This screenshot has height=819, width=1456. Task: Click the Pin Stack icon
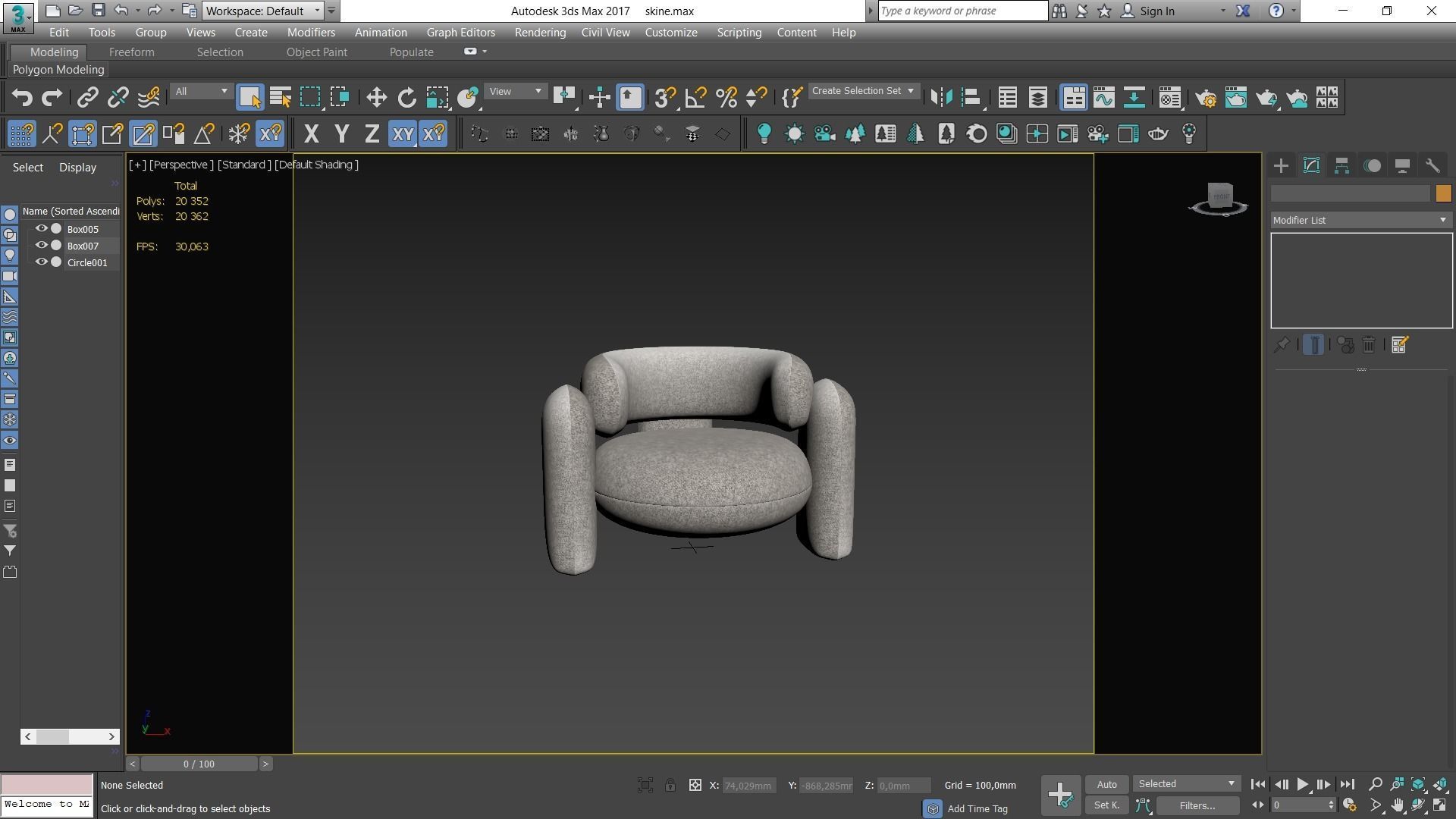coord(1282,345)
